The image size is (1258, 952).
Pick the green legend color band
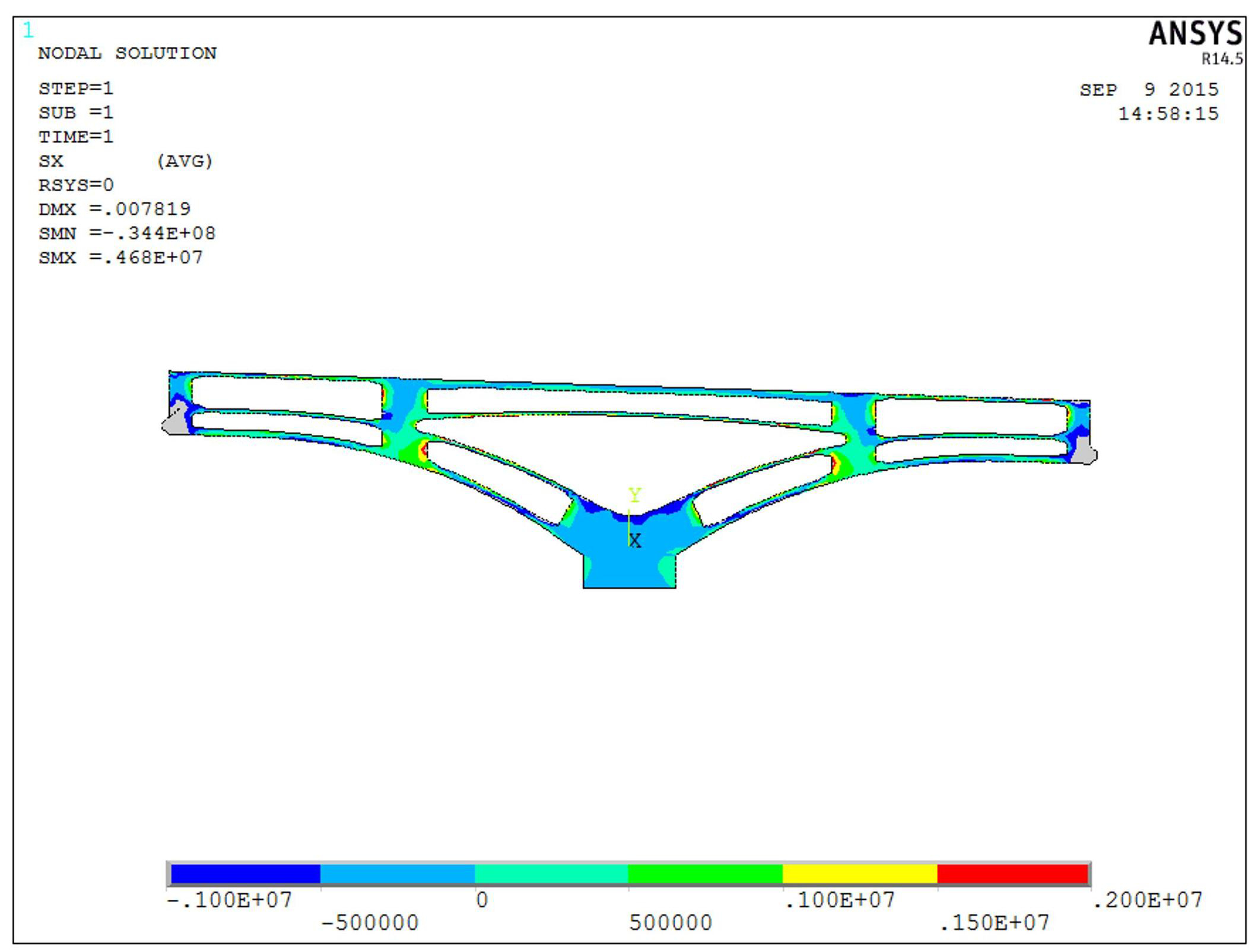(705, 874)
